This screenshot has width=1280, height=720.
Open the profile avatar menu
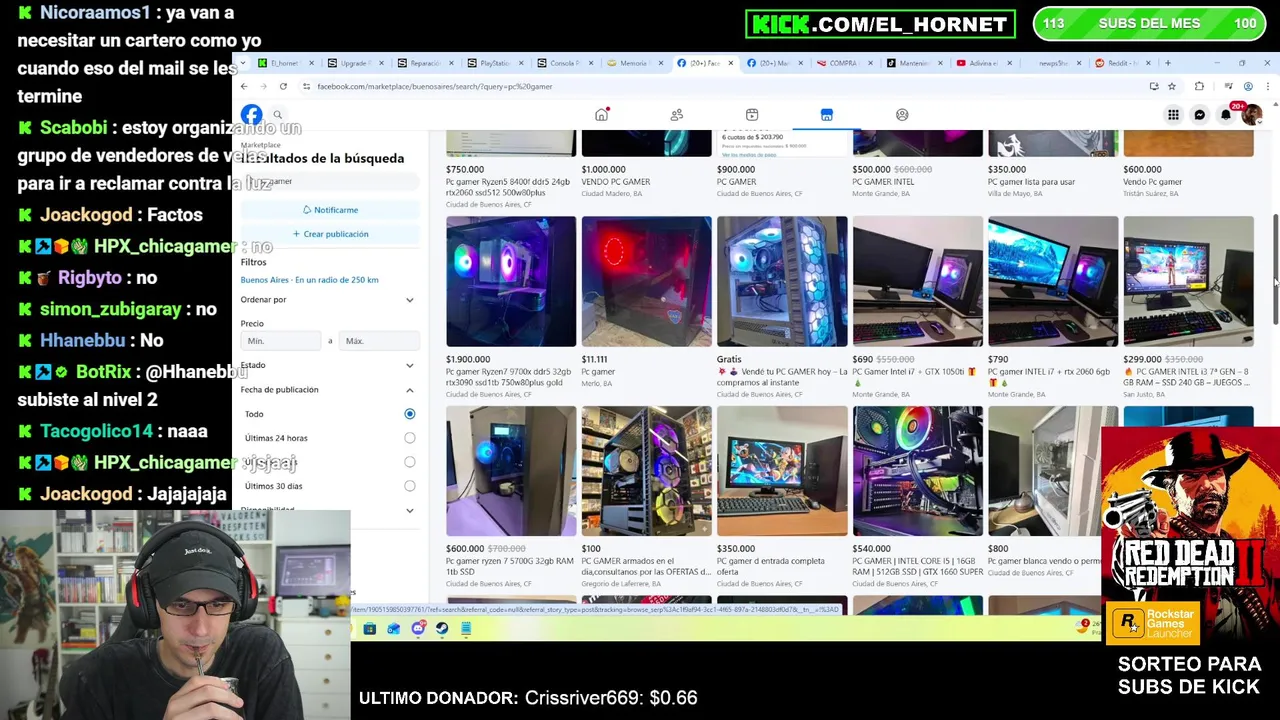1251,115
